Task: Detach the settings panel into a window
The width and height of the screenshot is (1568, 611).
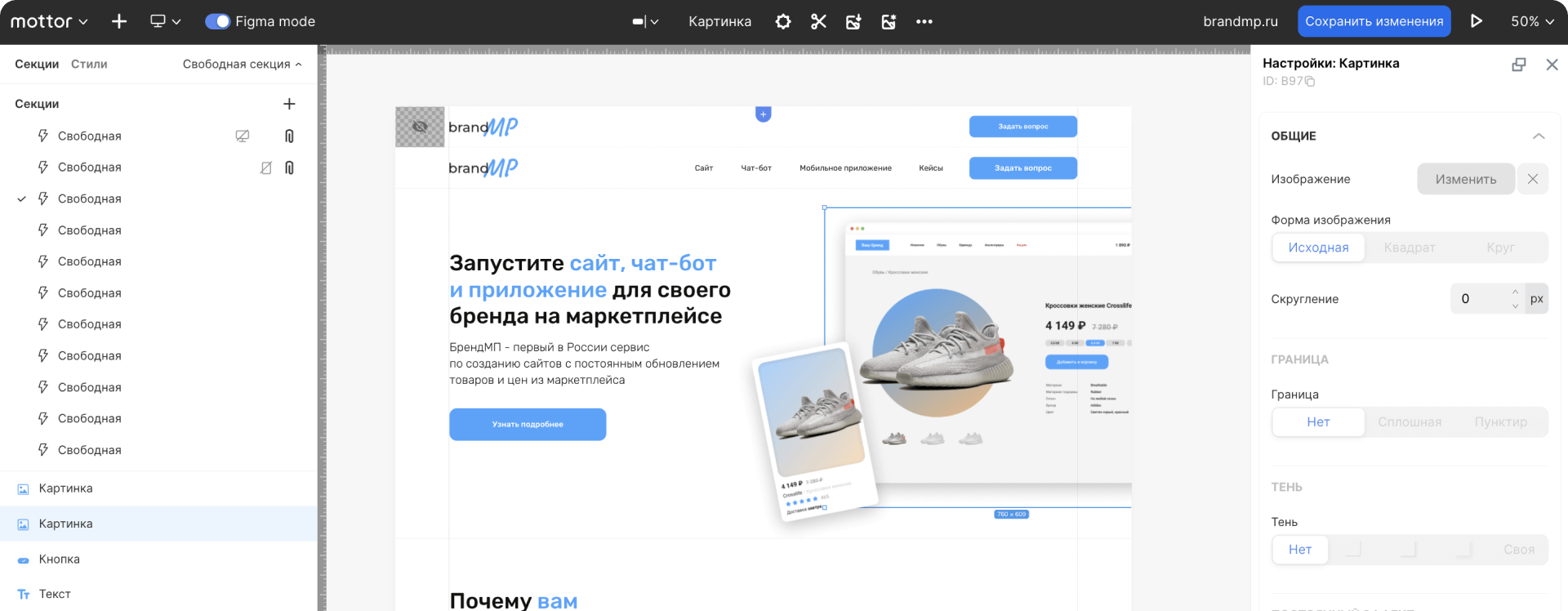Action: coord(1519,65)
